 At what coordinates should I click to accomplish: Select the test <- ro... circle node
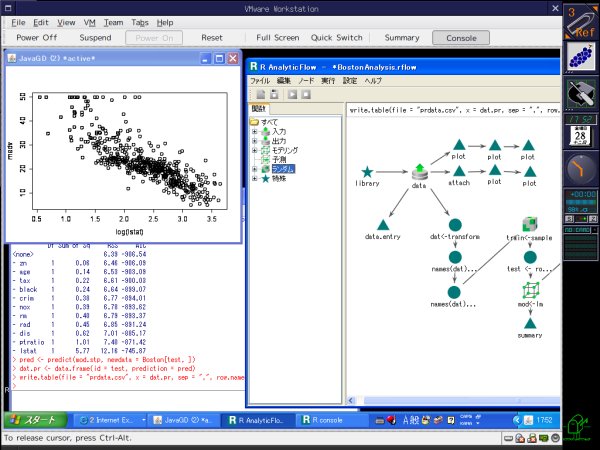530,257
